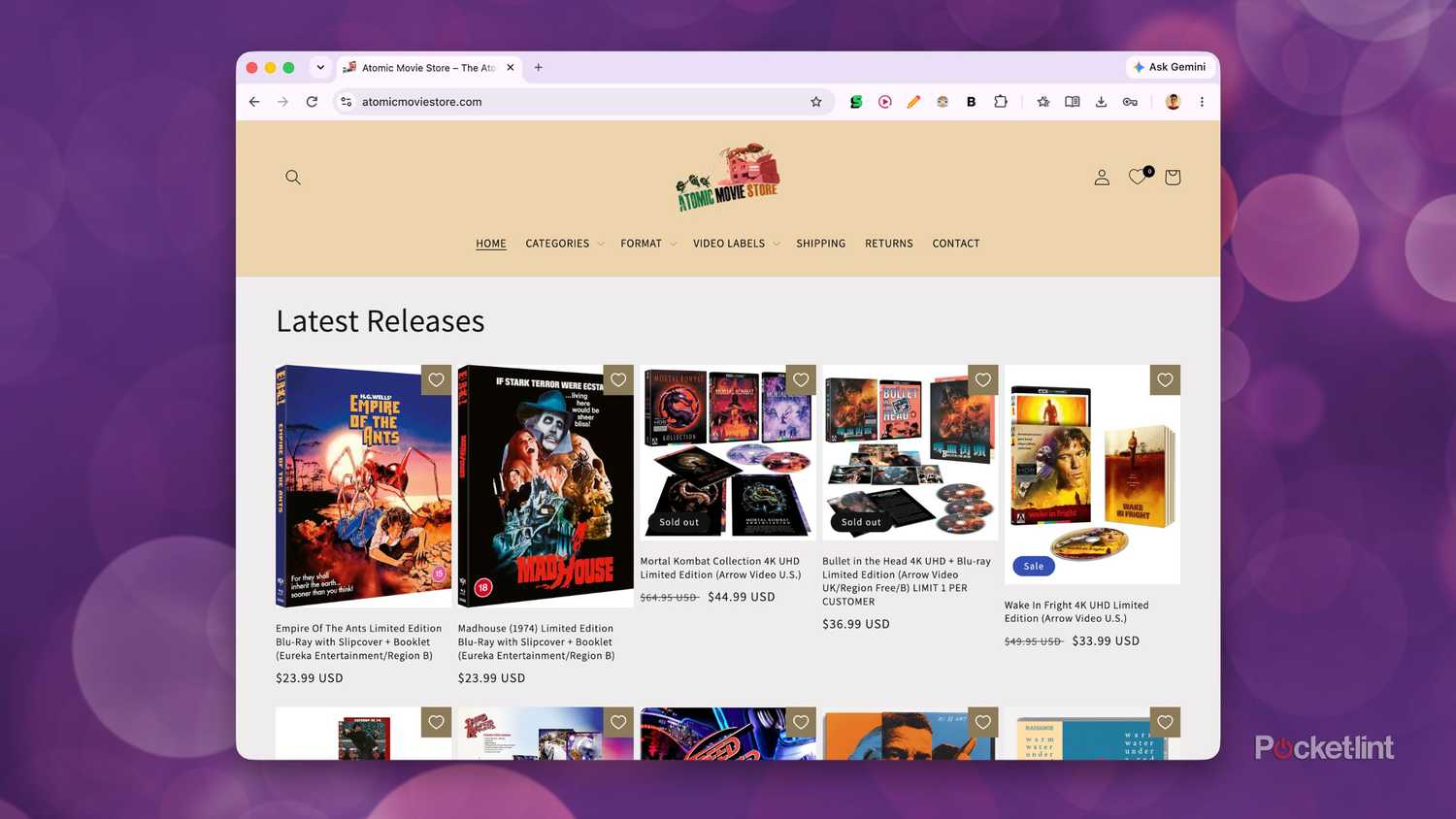This screenshot has width=1456, height=819.
Task: Click the orange pencil extension icon
Action: coord(913,102)
